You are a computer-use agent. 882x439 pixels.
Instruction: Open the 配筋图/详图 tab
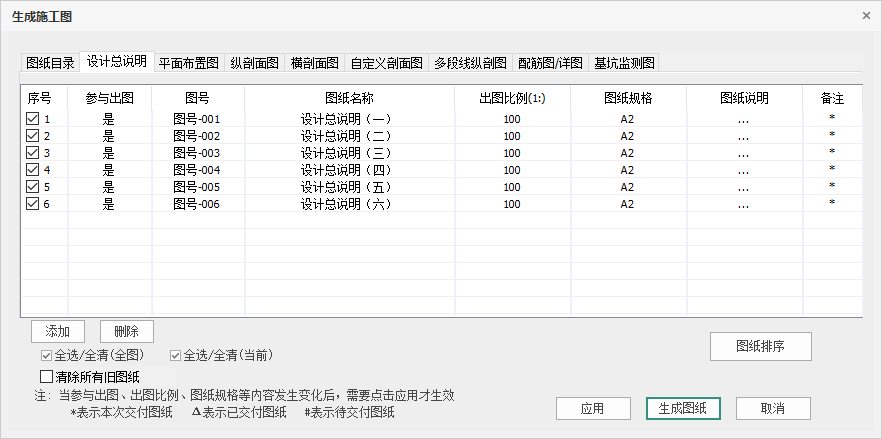550,62
